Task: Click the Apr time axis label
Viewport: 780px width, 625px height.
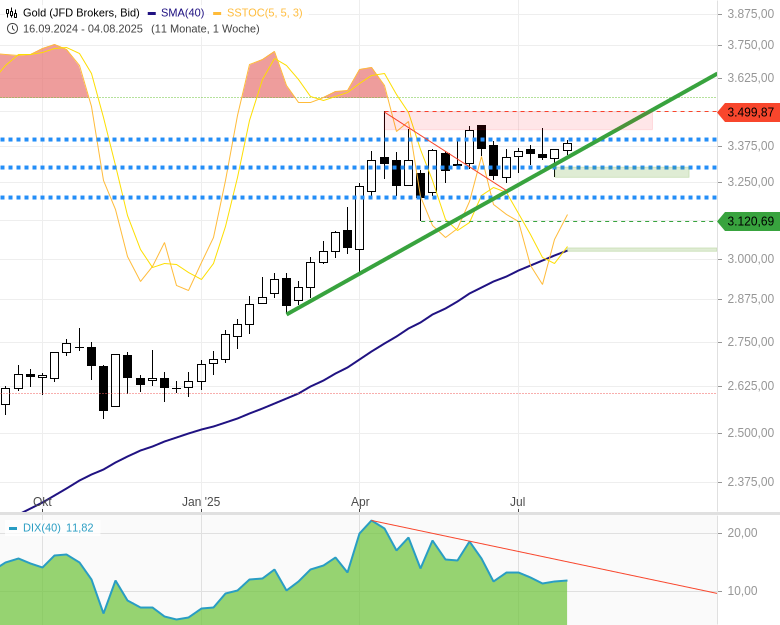Action: pos(360,502)
